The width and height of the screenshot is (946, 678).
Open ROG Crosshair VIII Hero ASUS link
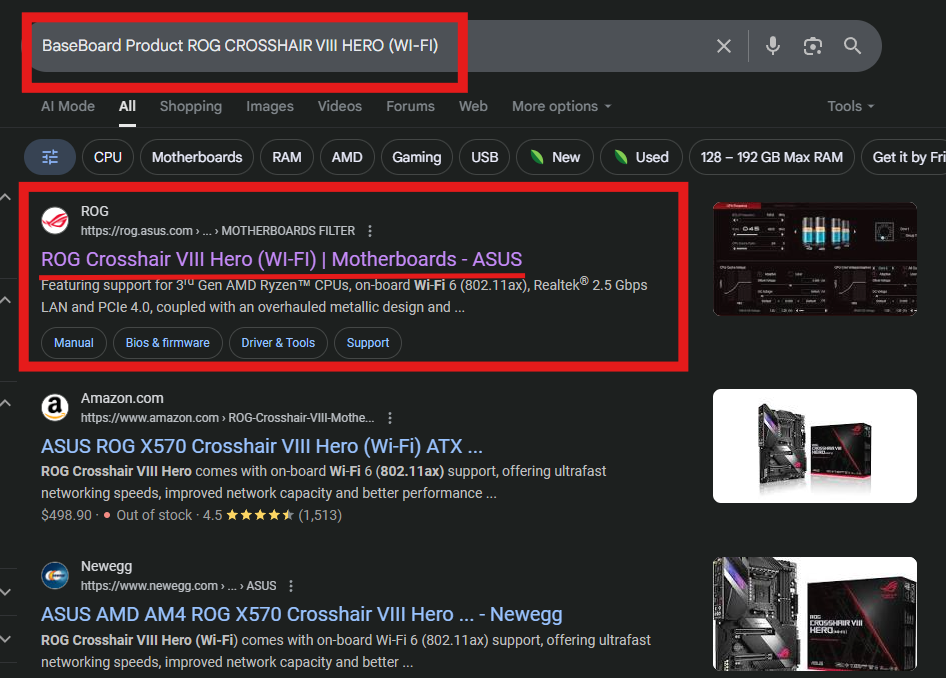(281, 259)
